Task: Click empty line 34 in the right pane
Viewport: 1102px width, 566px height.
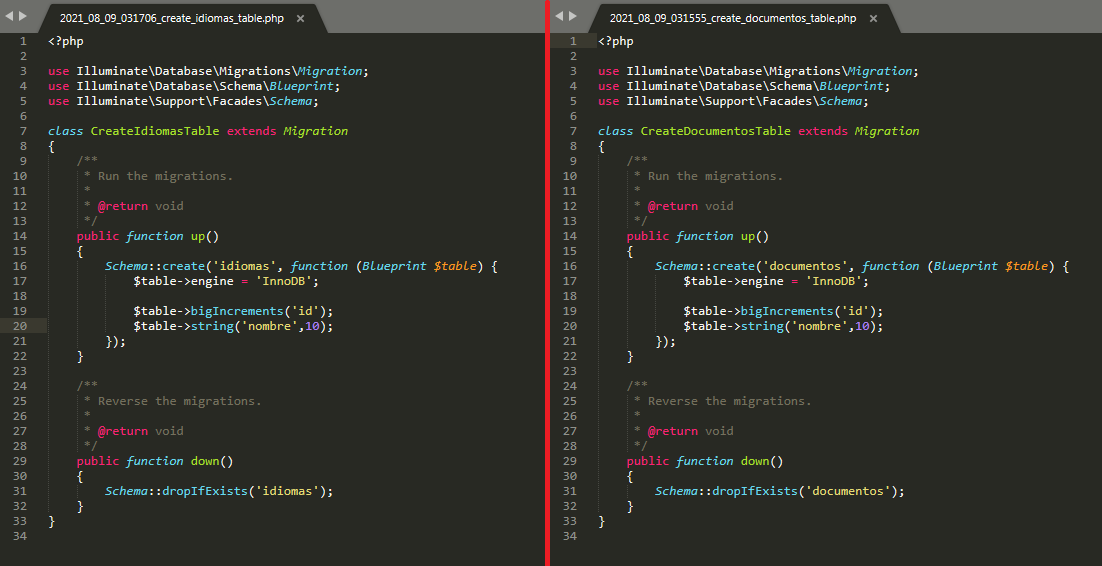Action: click(800, 536)
